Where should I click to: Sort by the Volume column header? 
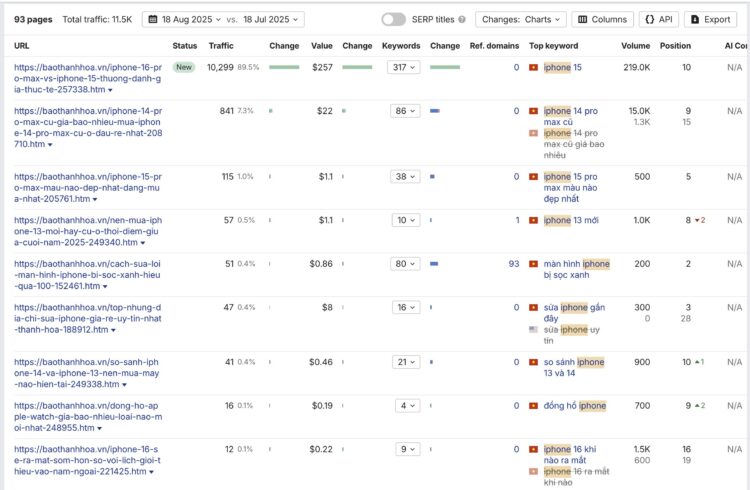[635, 46]
